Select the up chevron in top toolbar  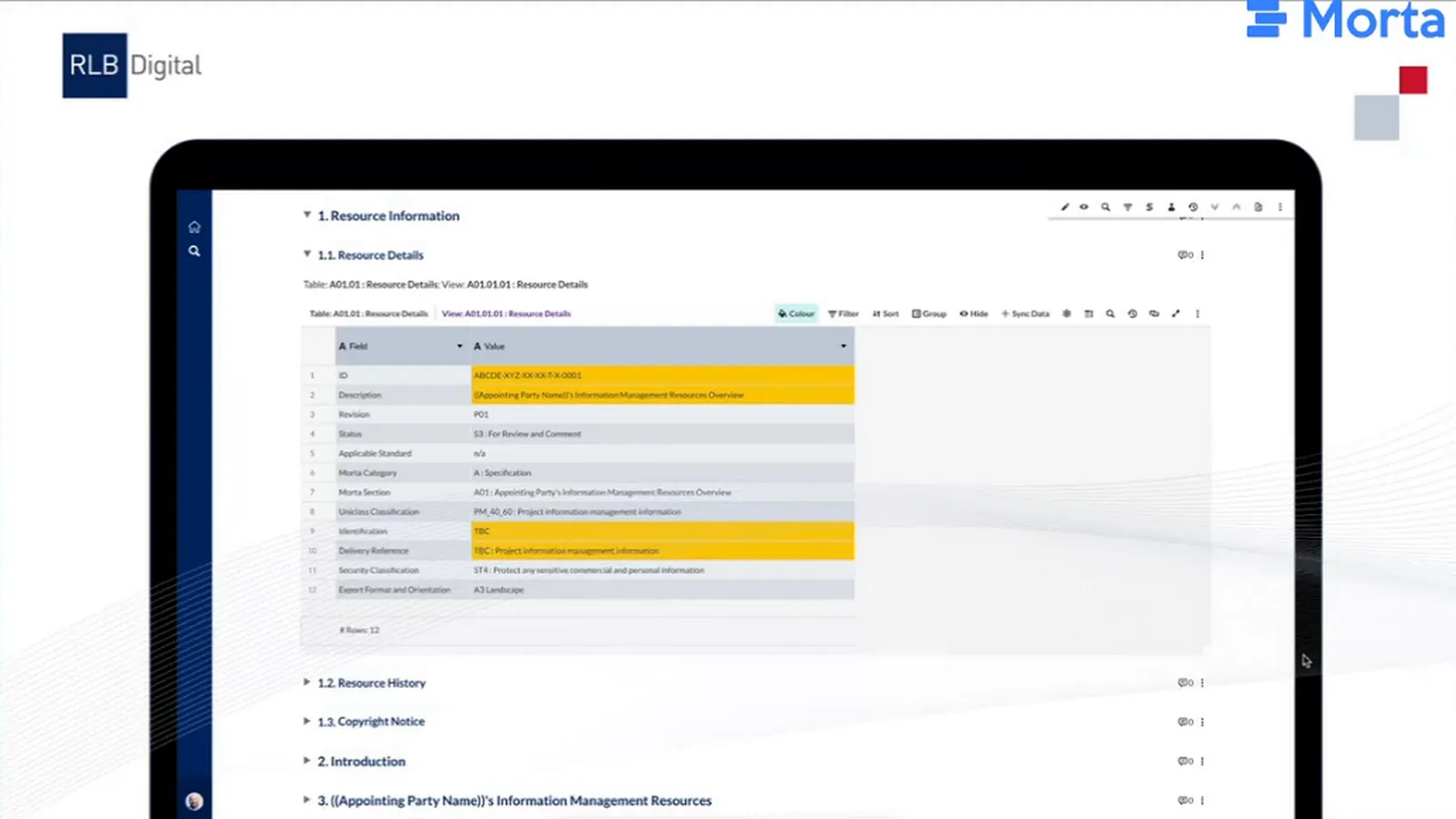click(1237, 207)
